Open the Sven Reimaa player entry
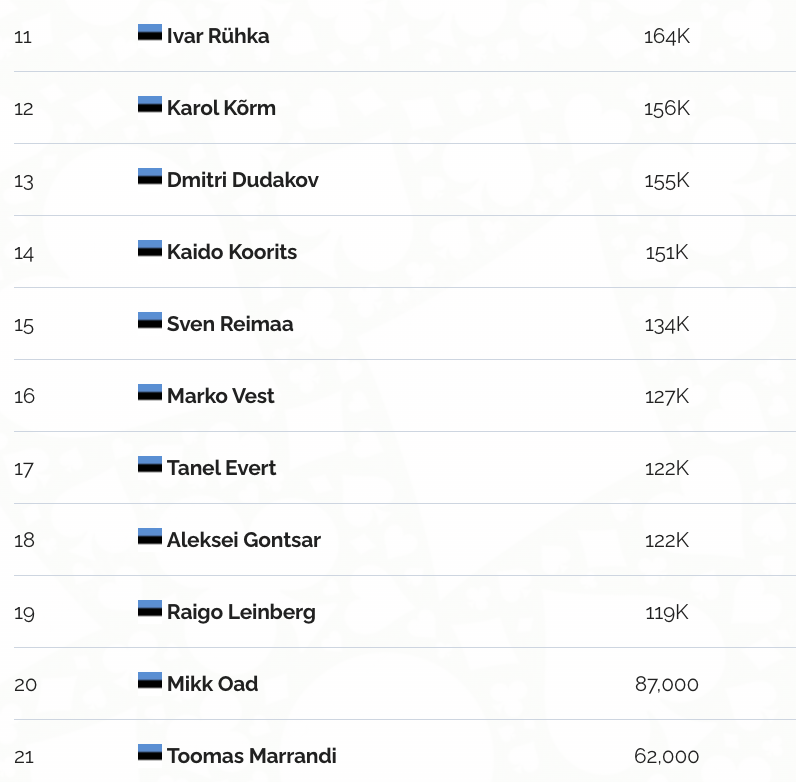 [x=230, y=324]
